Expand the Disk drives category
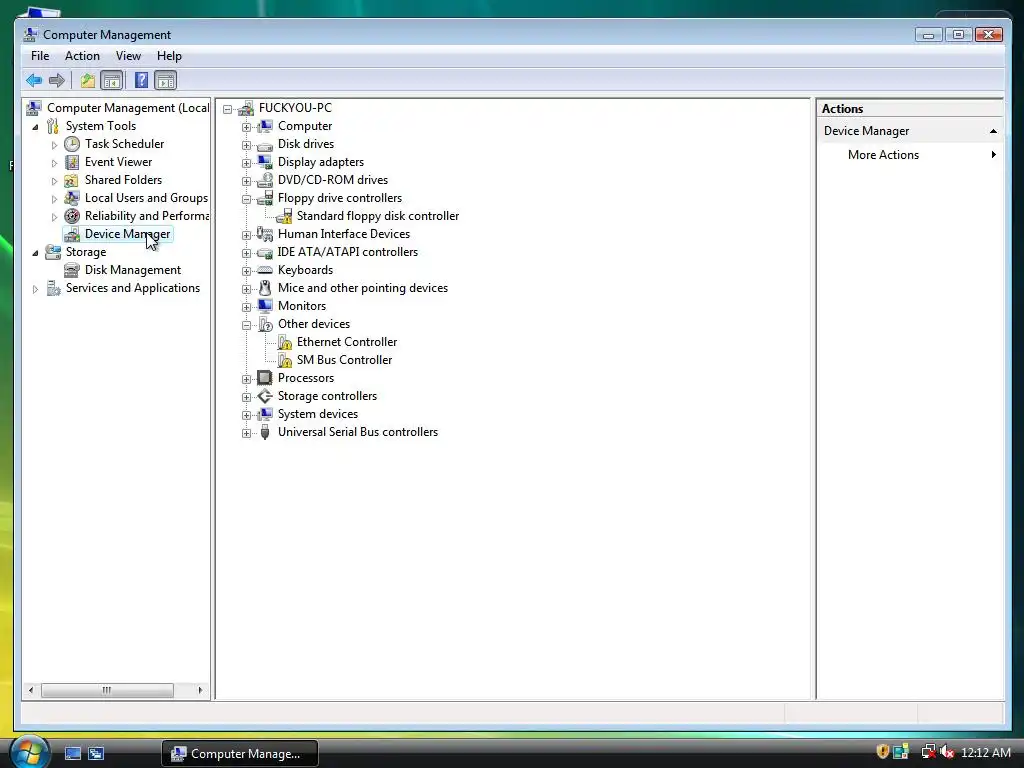The image size is (1024, 768). pos(246,145)
